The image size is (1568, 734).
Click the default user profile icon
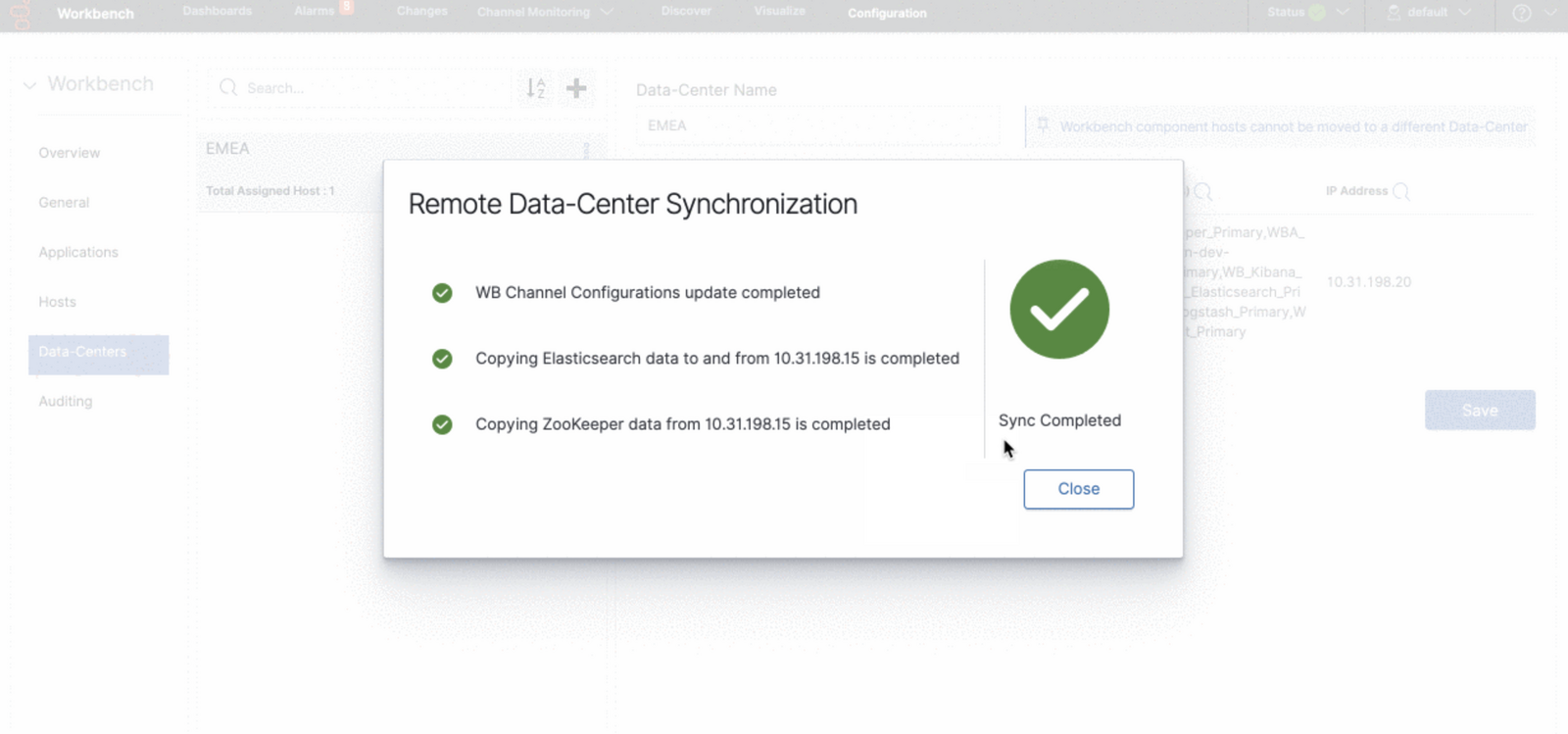click(1394, 13)
